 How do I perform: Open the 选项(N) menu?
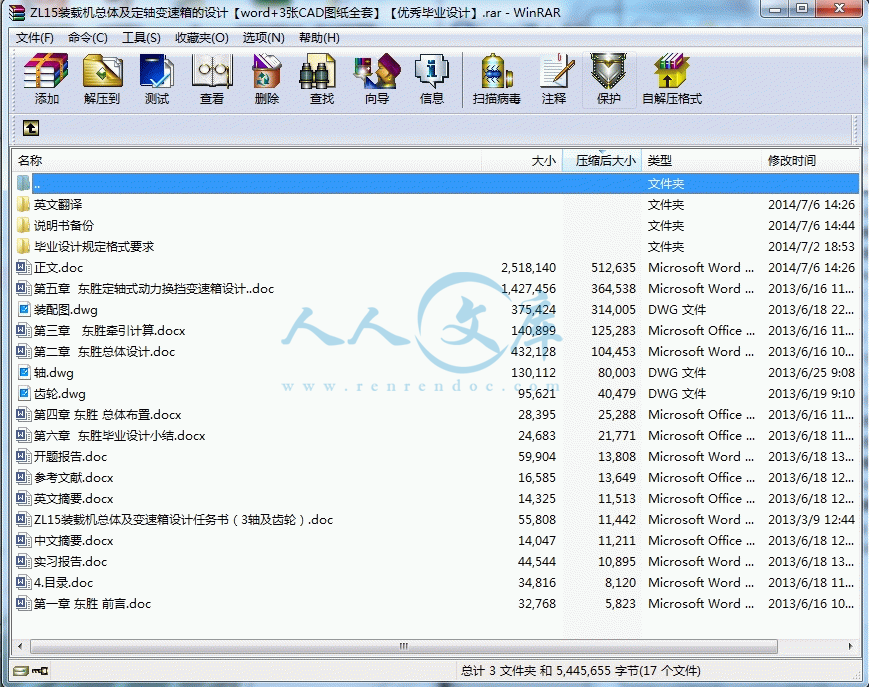263,38
